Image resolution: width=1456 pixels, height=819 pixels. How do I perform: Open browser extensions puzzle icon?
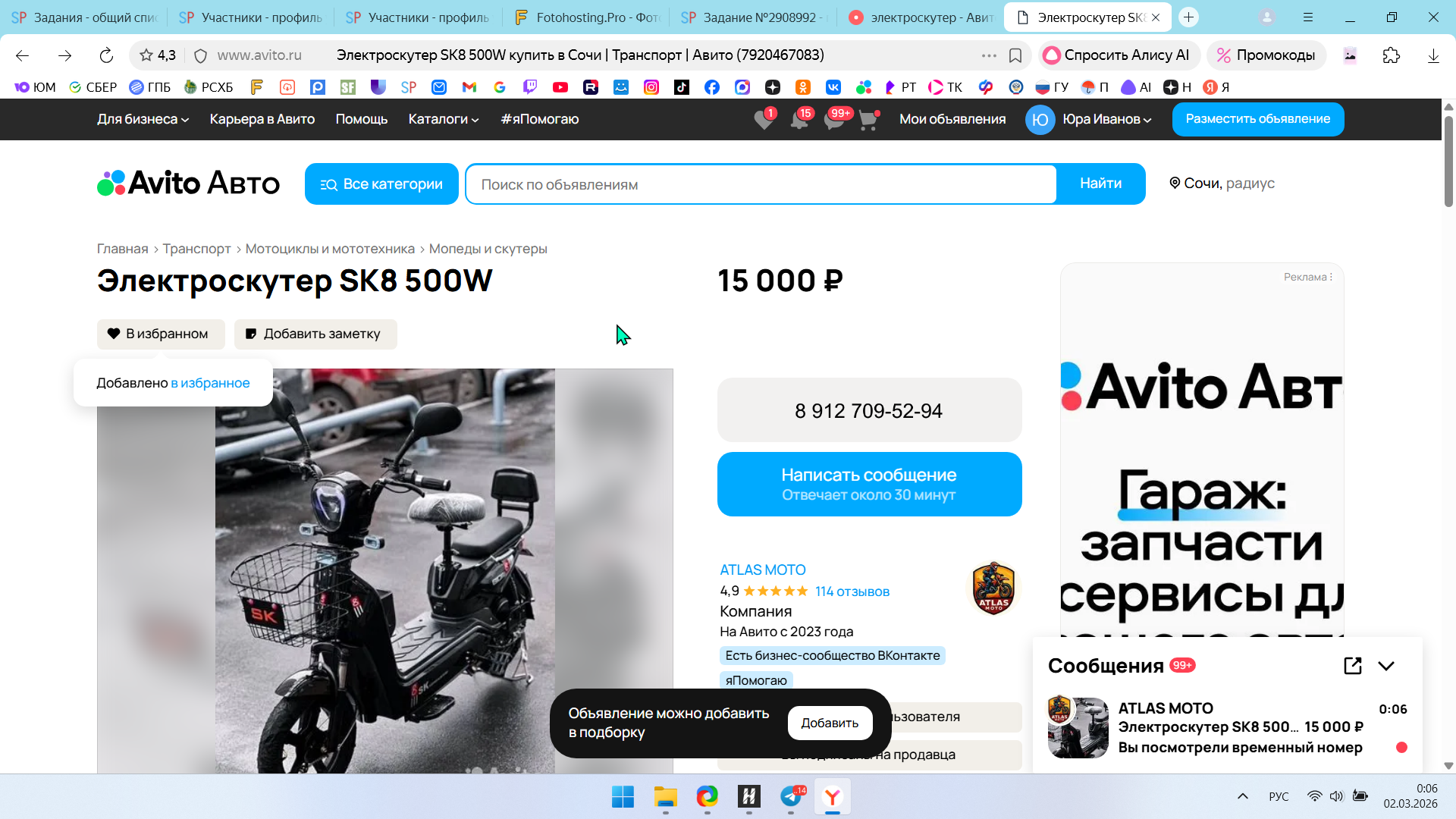click(x=1391, y=55)
